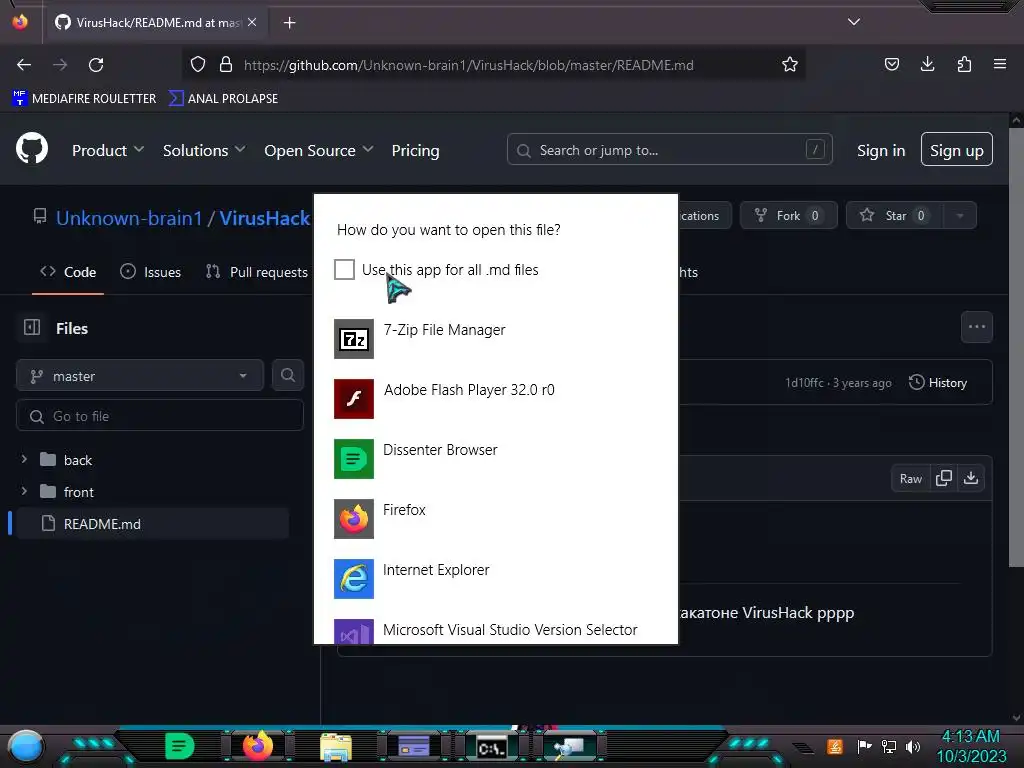
Task: Open File Explorer from the taskbar
Action: 336,747
